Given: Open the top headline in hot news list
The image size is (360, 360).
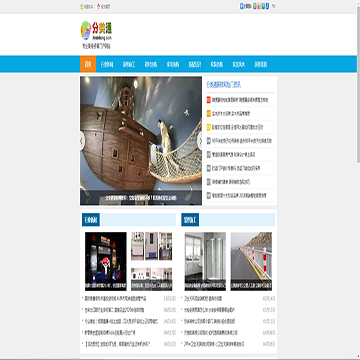Looking at the screenshot, I should coord(240,100).
